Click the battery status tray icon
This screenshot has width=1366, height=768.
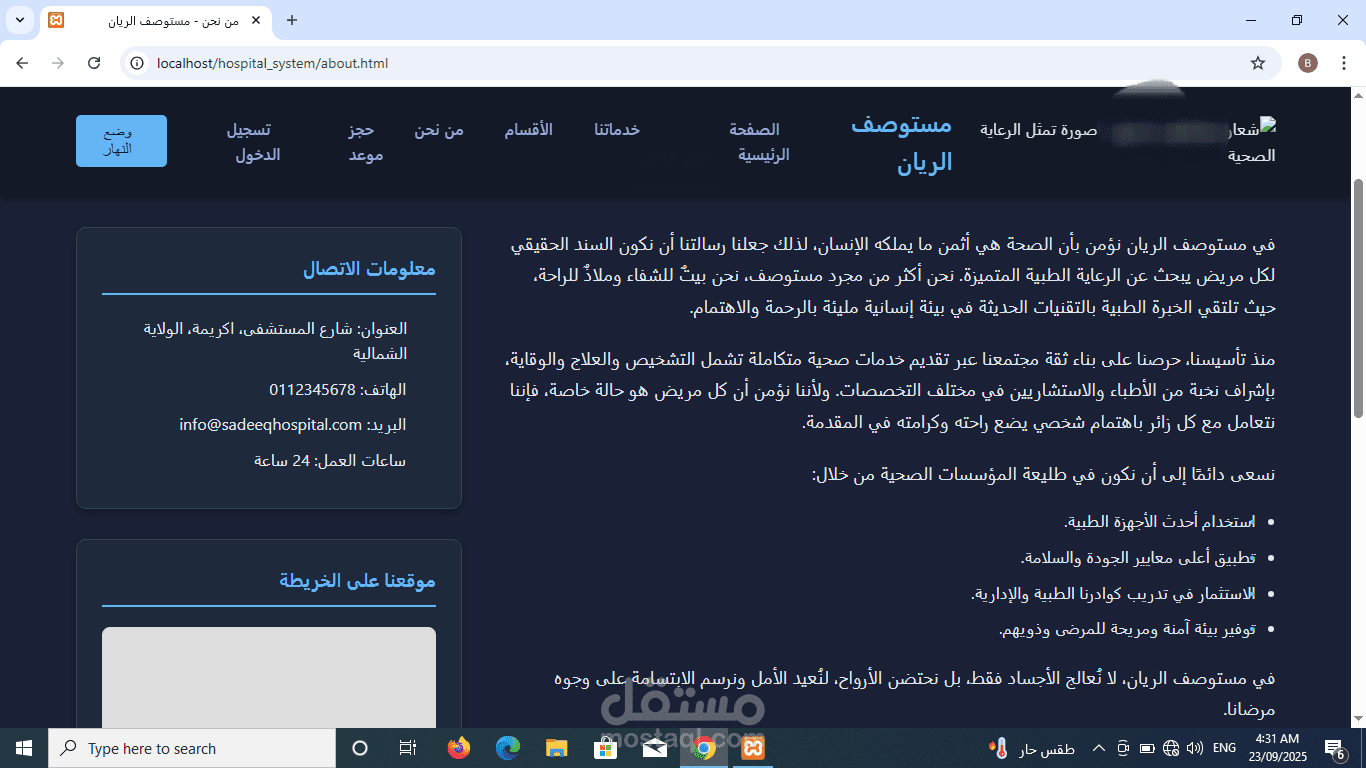[x=1146, y=748]
